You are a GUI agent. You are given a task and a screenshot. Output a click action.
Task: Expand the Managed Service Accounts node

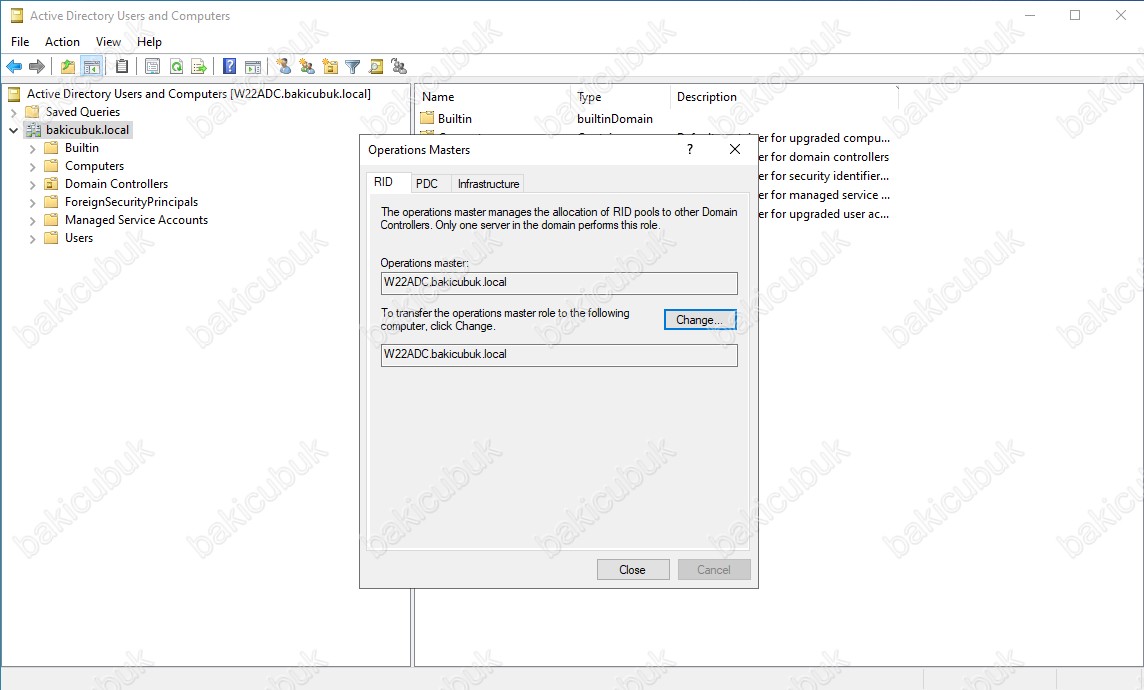tap(33, 220)
